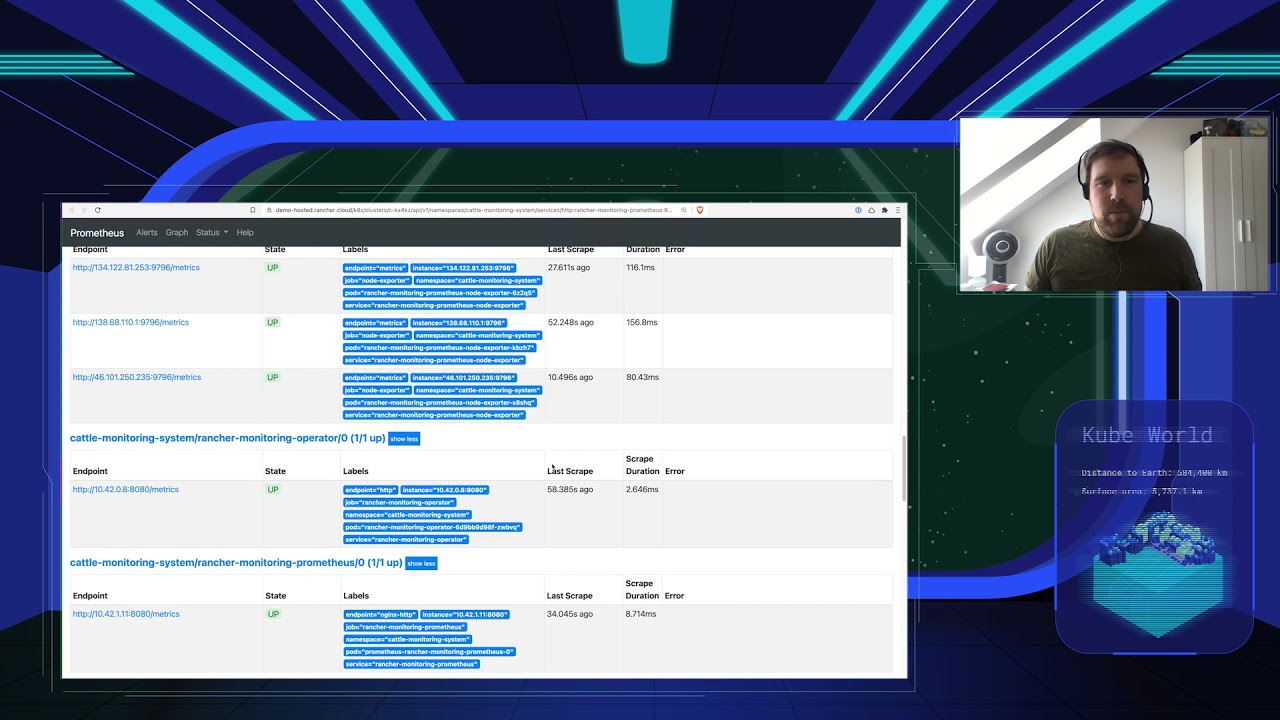Click the 27.611s ago last scrape value
Viewport: 1280px width, 720px height.
[571, 268]
